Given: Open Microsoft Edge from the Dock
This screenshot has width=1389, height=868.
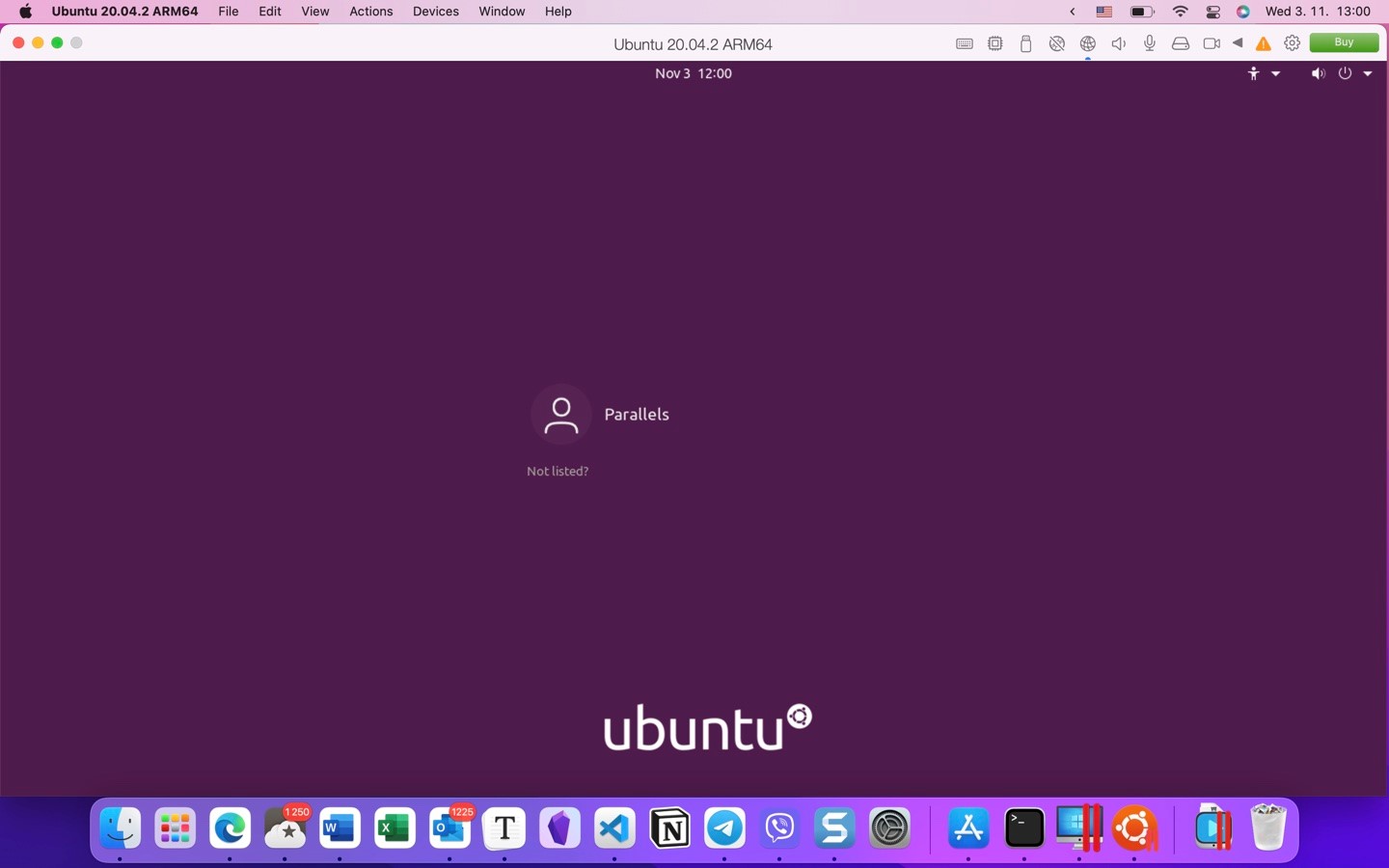Looking at the screenshot, I should 230,827.
